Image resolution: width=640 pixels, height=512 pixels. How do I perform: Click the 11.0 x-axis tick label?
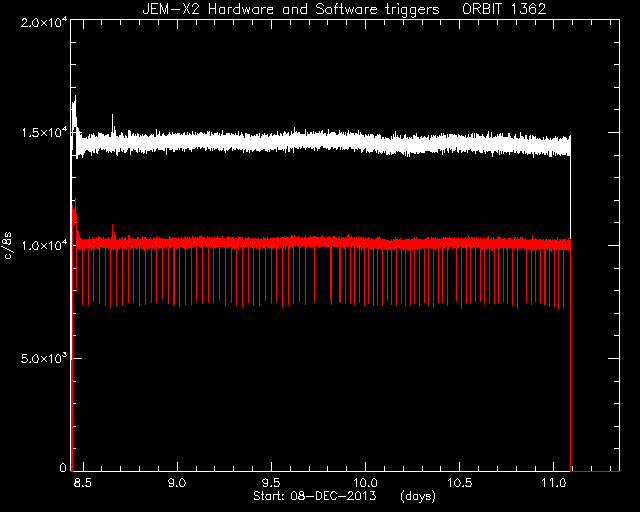[553, 483]
